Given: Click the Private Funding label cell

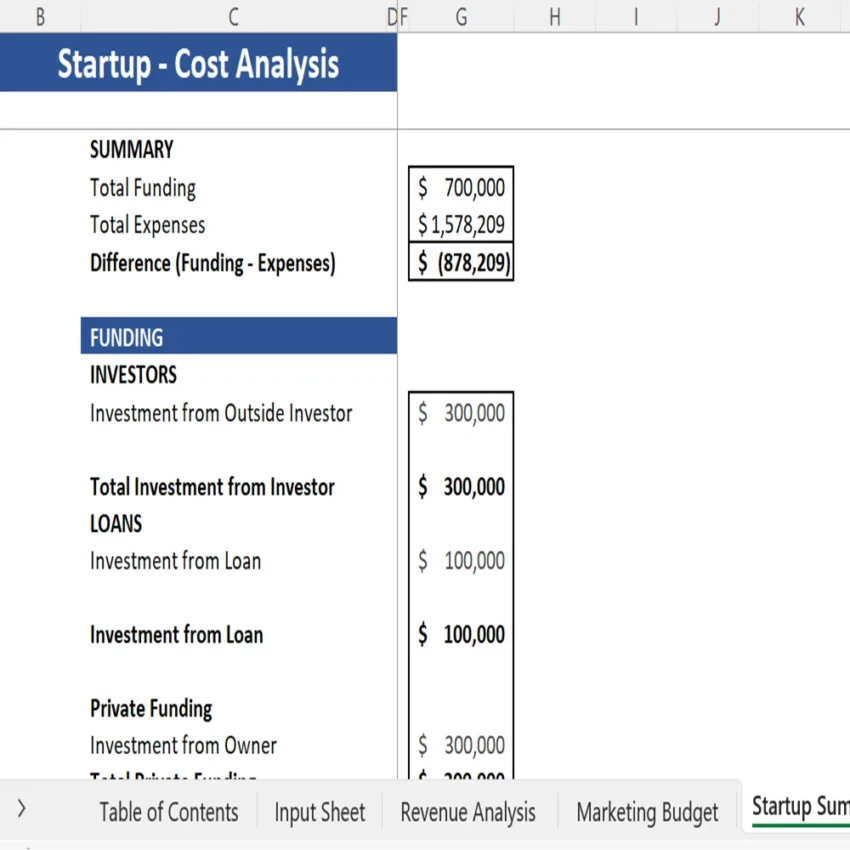Looking at the screenshot, I should point(151,708).
